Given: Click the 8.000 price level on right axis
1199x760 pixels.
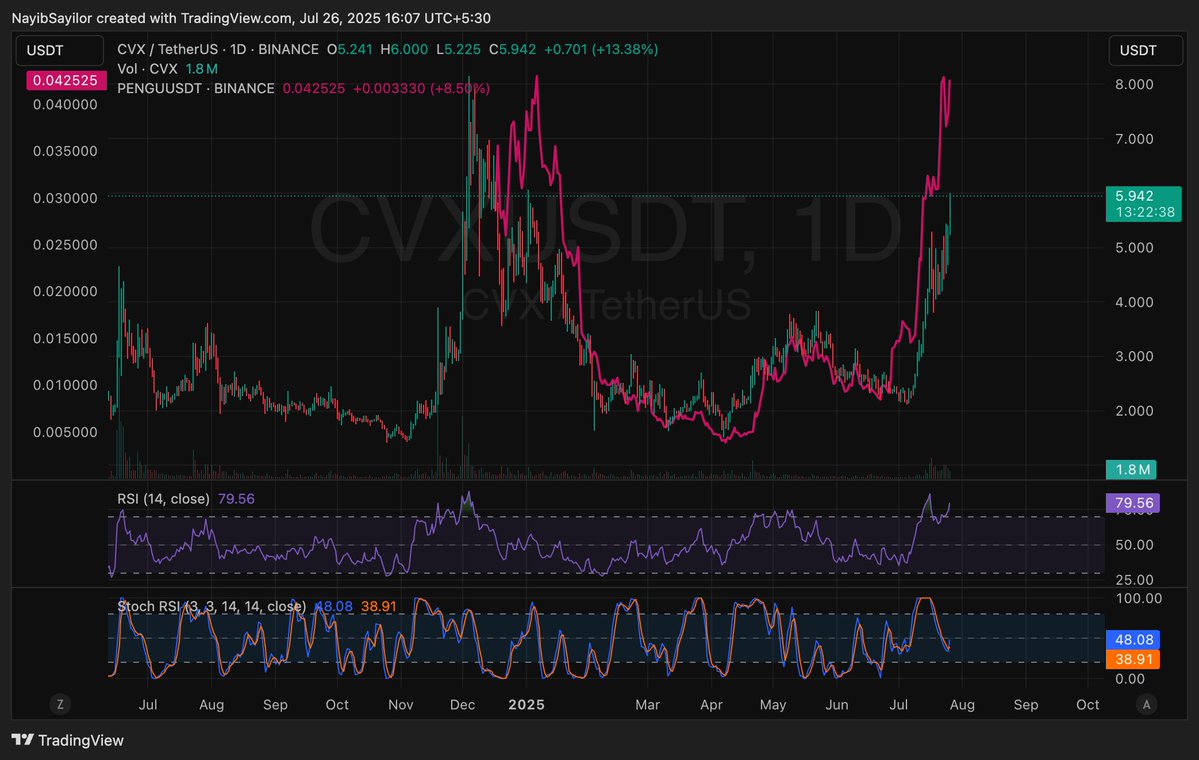Looking at the screenshot, I should coord(1134,84).
